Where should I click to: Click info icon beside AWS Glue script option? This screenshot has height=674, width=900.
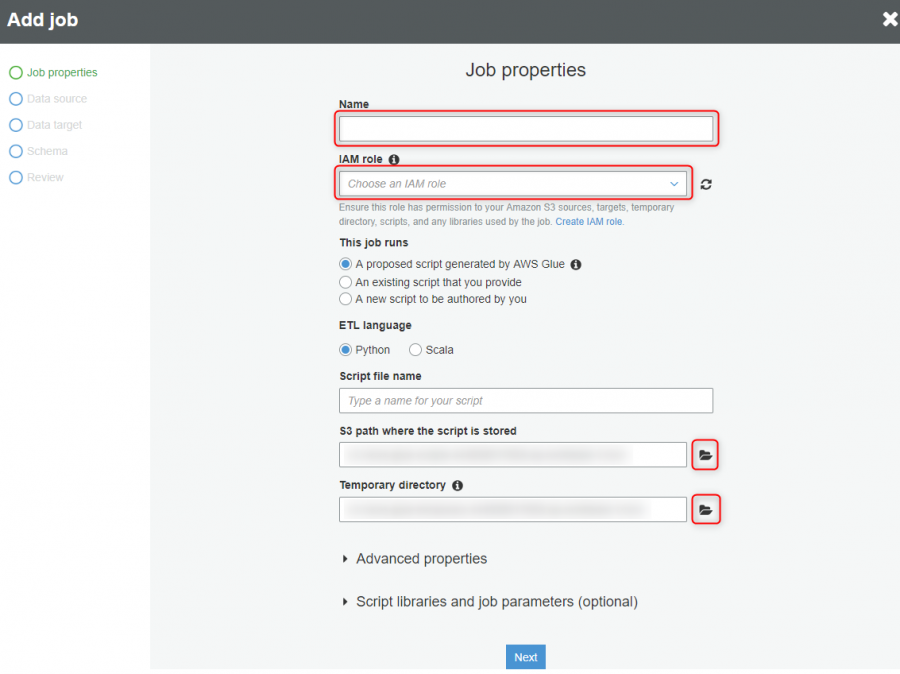(576, 265)
